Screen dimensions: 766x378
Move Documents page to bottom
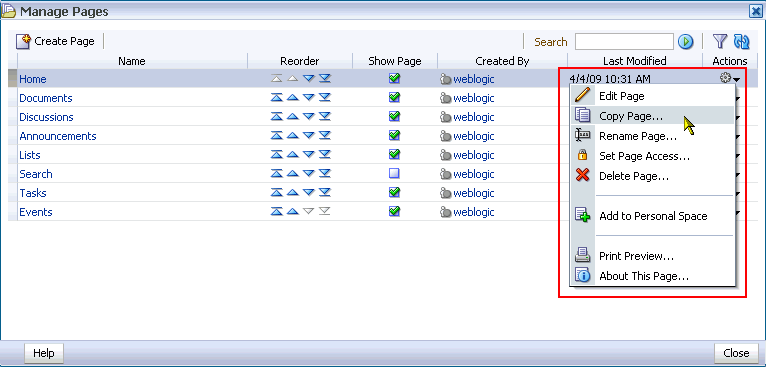(x=325, y=98)
